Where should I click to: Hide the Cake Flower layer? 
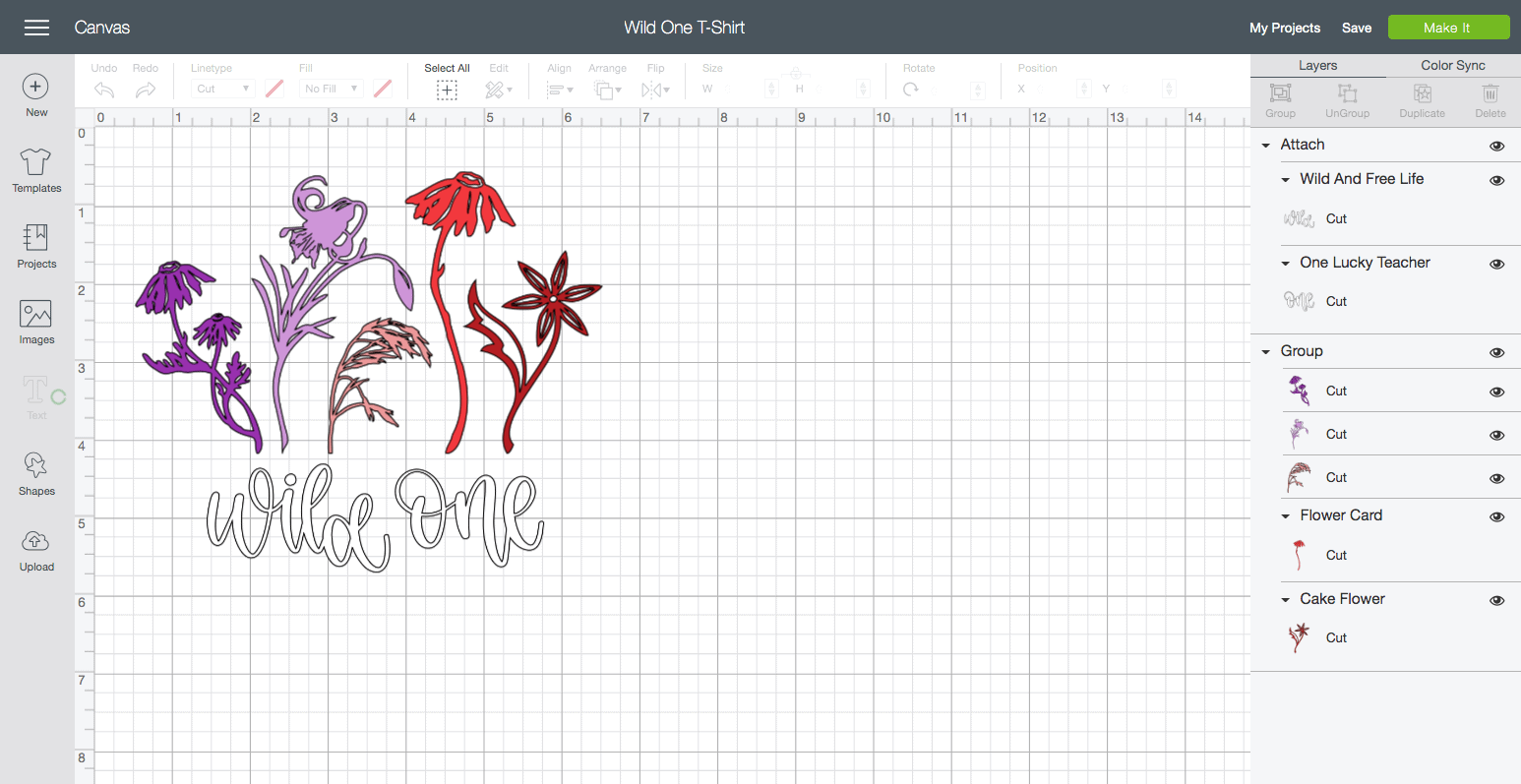[x=1496, y=600]
